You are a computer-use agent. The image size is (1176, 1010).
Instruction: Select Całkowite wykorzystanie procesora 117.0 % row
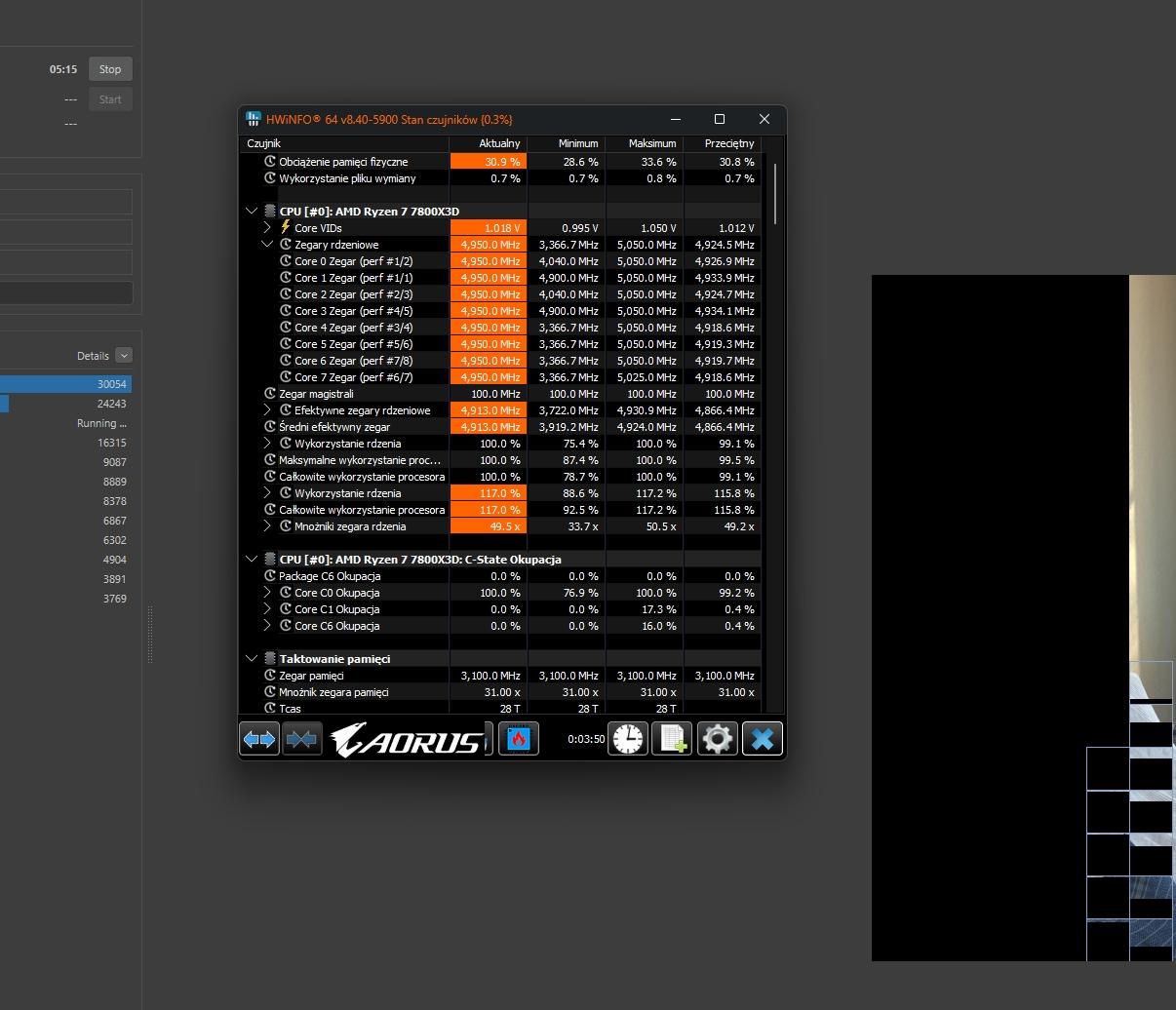[500, 509]
